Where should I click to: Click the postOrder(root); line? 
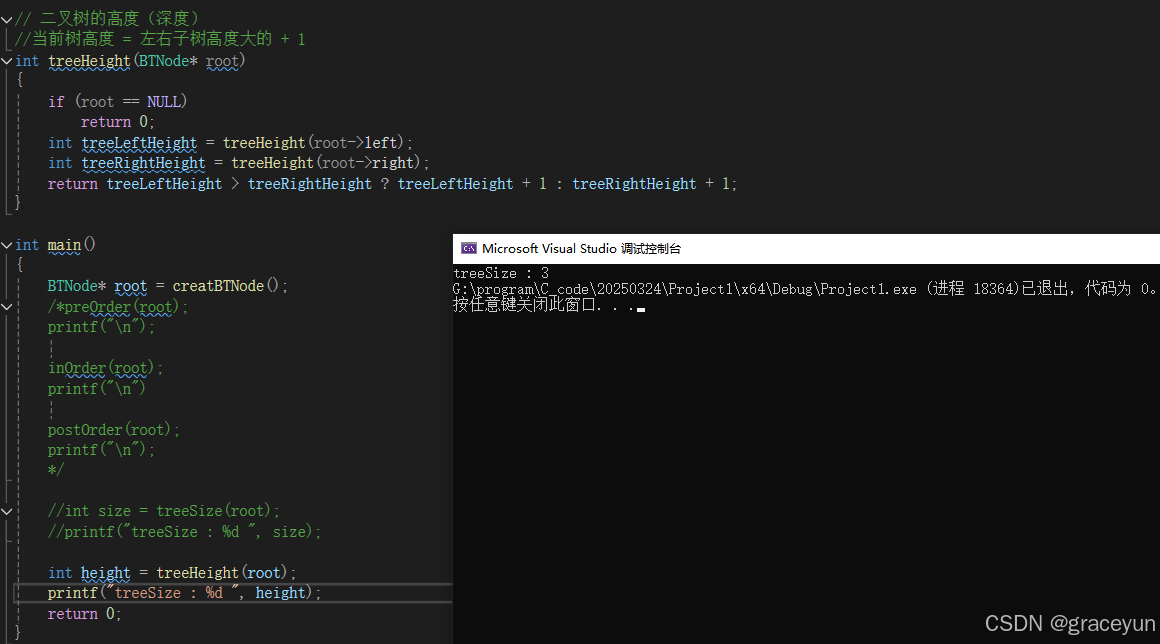tap(113, 430)
